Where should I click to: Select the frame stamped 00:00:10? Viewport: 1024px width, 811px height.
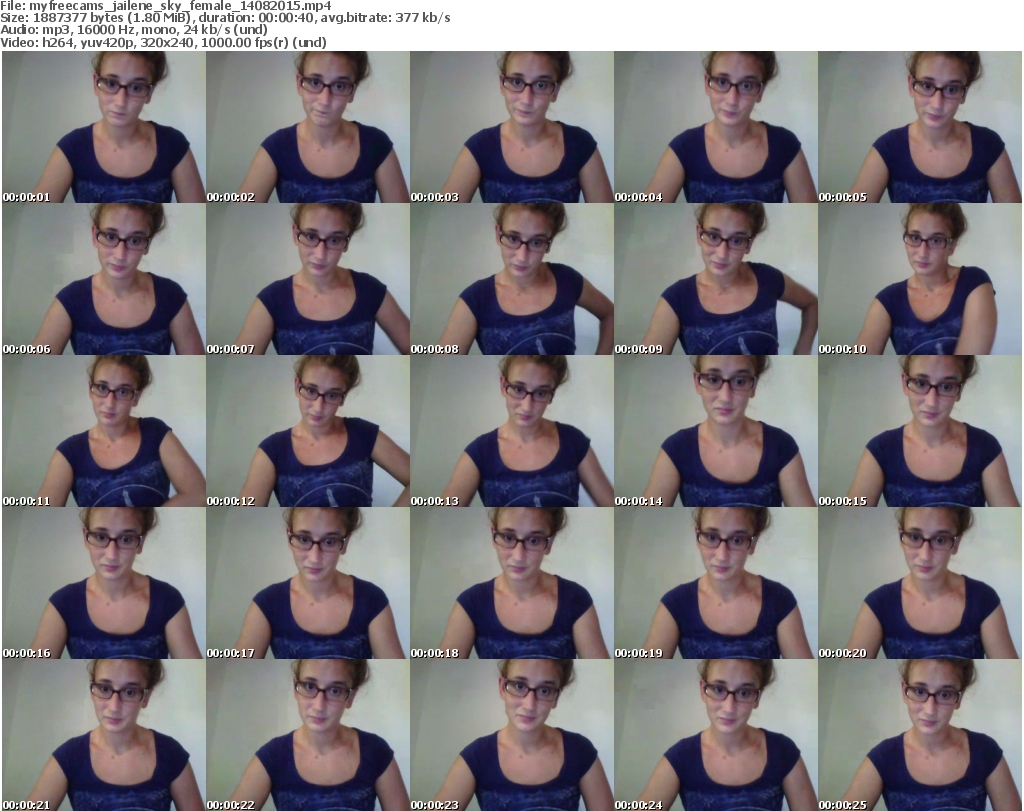(x=920, y=279)
